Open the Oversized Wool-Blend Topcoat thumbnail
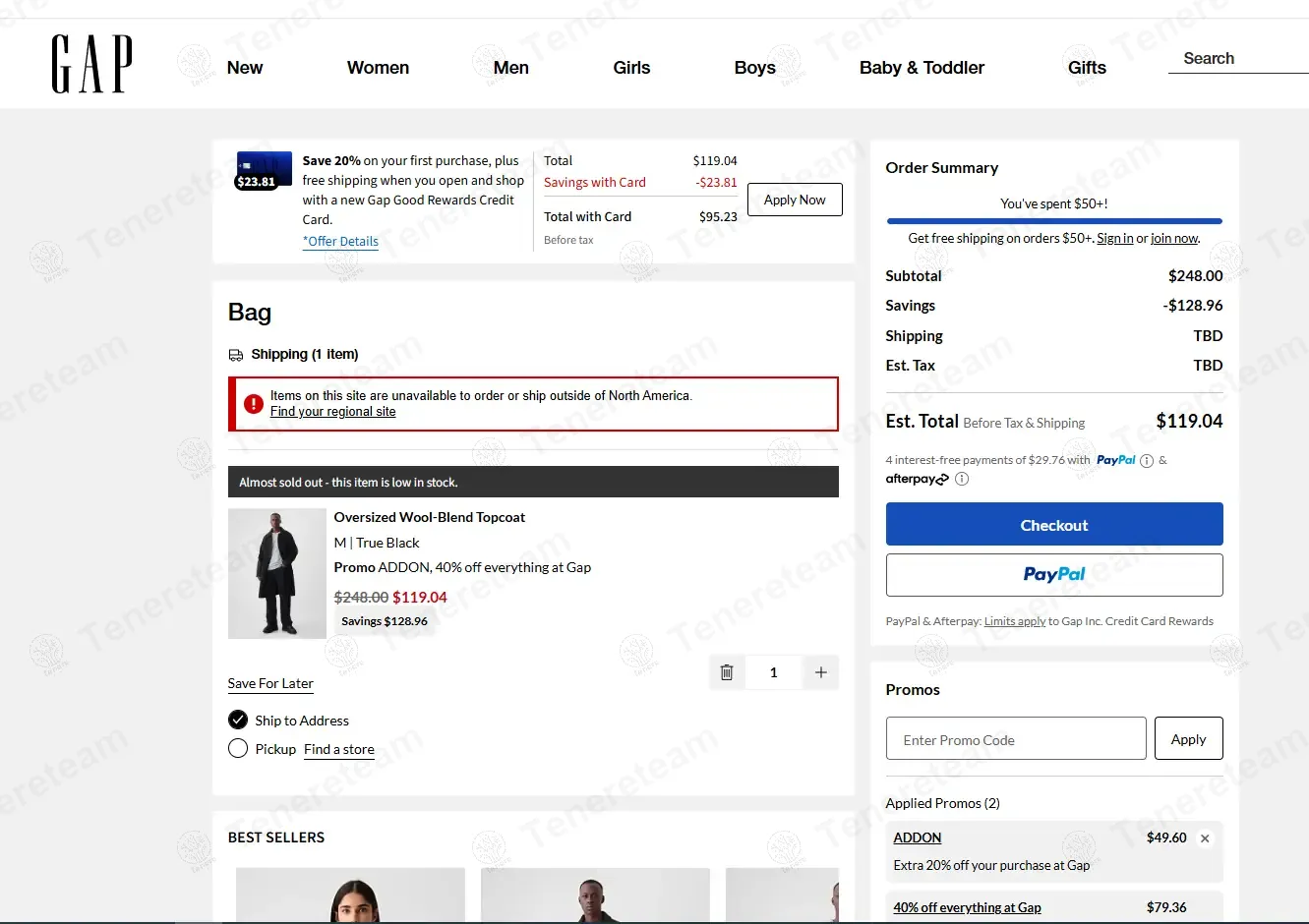The height and width of the screenshot is (924, 1309). click(x=277, y=574)
